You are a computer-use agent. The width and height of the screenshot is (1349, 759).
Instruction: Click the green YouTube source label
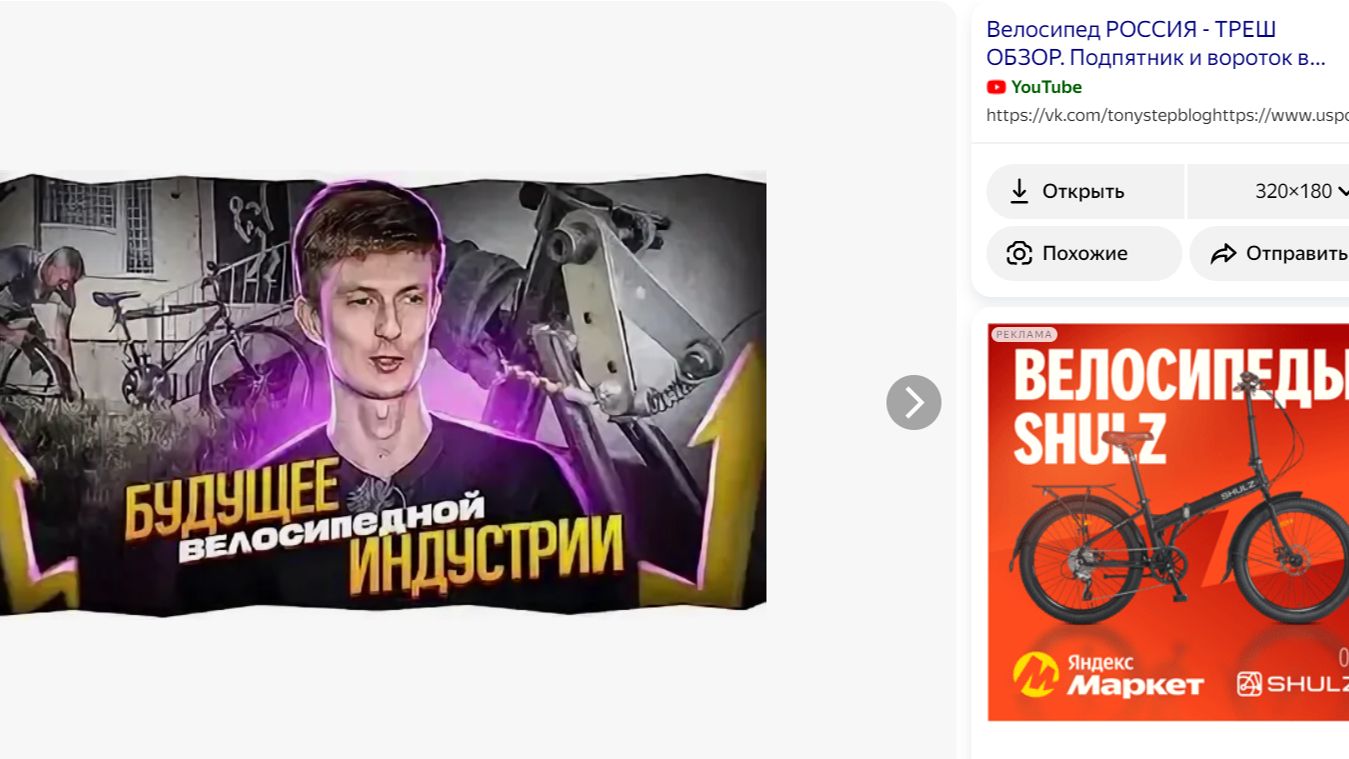click(1046, 87)
